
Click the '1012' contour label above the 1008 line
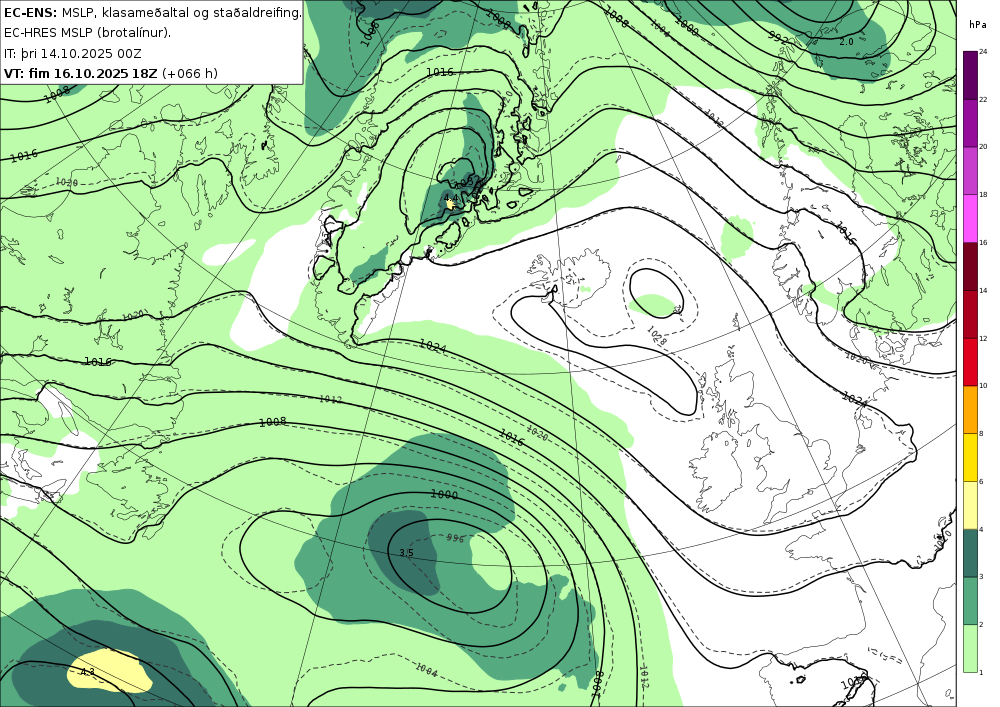[330, 400]
